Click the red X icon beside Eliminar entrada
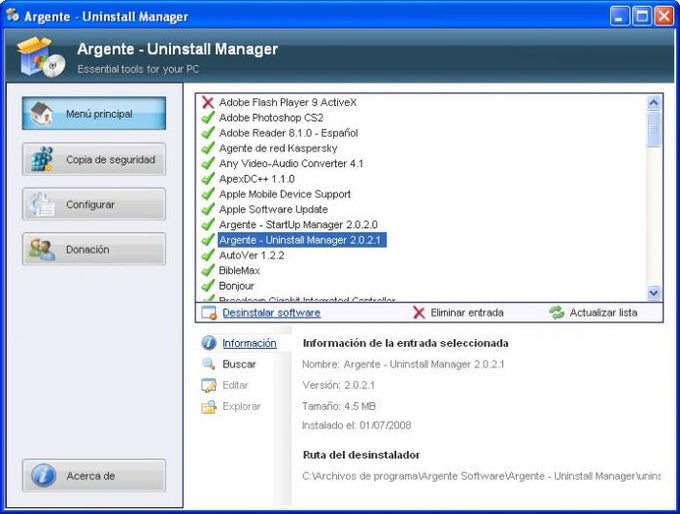 click(418, 313)
